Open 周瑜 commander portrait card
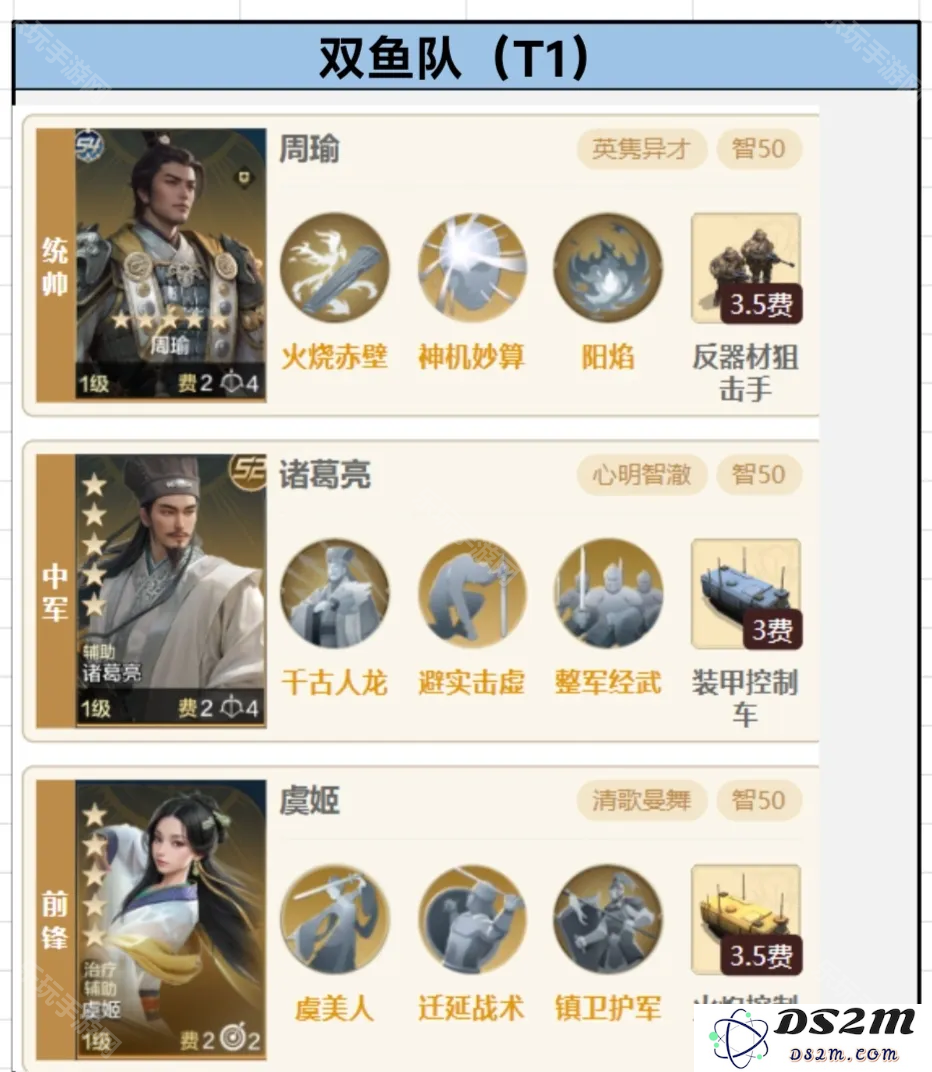932x1072 pixels. coord(170,264)
